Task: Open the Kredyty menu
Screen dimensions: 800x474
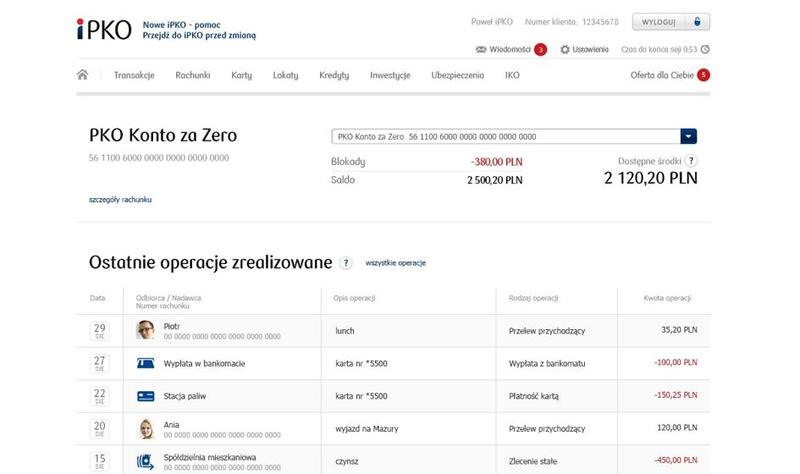Action: [x=334, y=75]
